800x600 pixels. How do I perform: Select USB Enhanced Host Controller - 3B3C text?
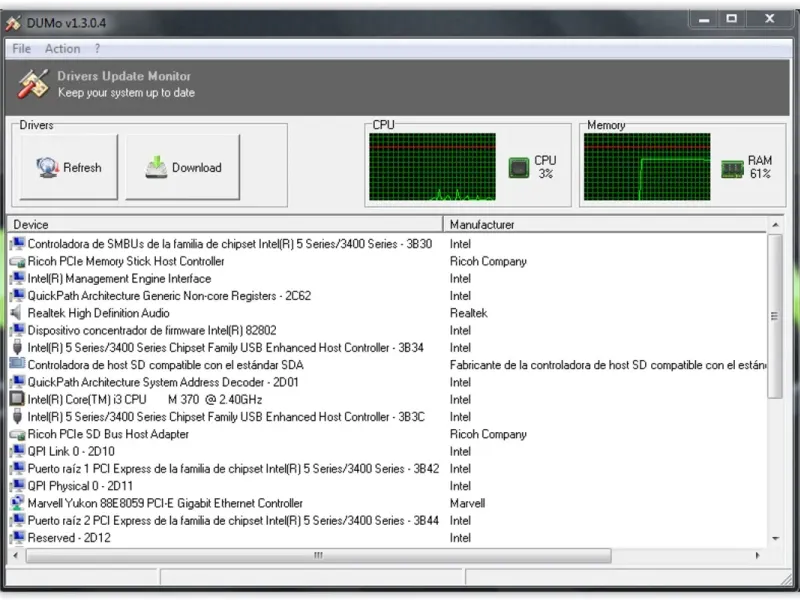[x=226, y=417]
